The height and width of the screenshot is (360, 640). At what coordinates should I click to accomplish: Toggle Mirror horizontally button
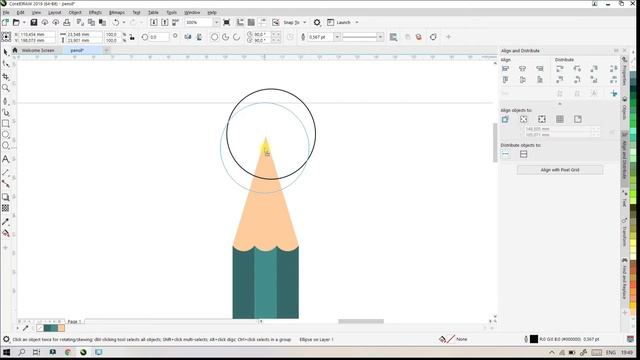(188, 37)
